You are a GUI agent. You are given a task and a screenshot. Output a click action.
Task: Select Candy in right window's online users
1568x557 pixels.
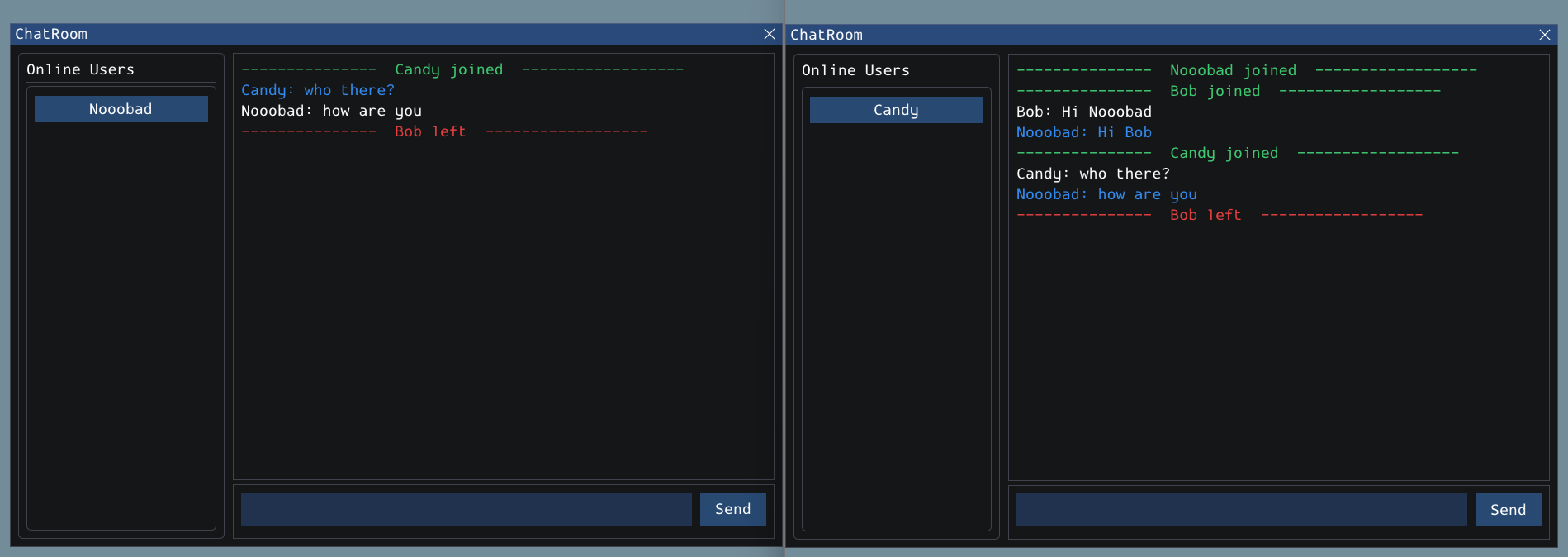[897, 110]
